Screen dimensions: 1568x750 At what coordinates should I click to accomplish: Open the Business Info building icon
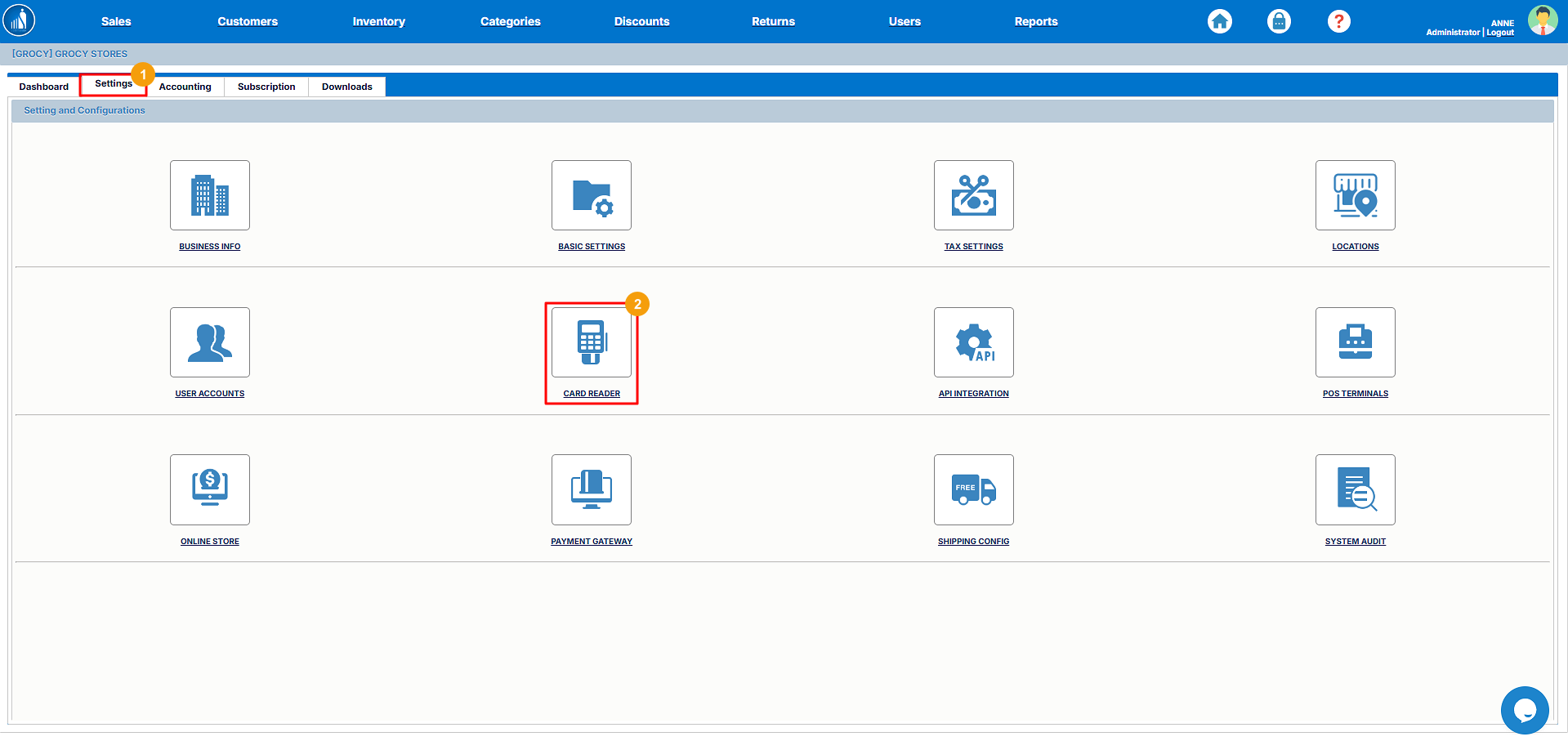(x=209, y=195)
